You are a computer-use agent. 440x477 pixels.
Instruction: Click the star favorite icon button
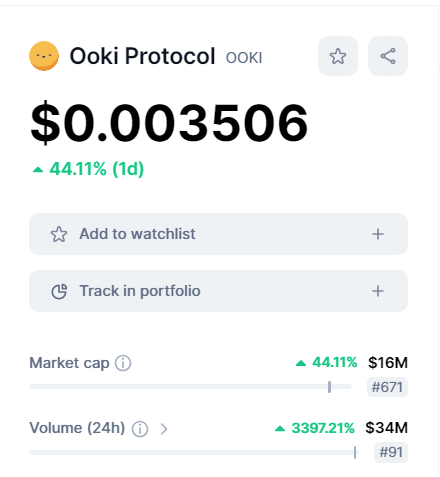pos(338,56)
